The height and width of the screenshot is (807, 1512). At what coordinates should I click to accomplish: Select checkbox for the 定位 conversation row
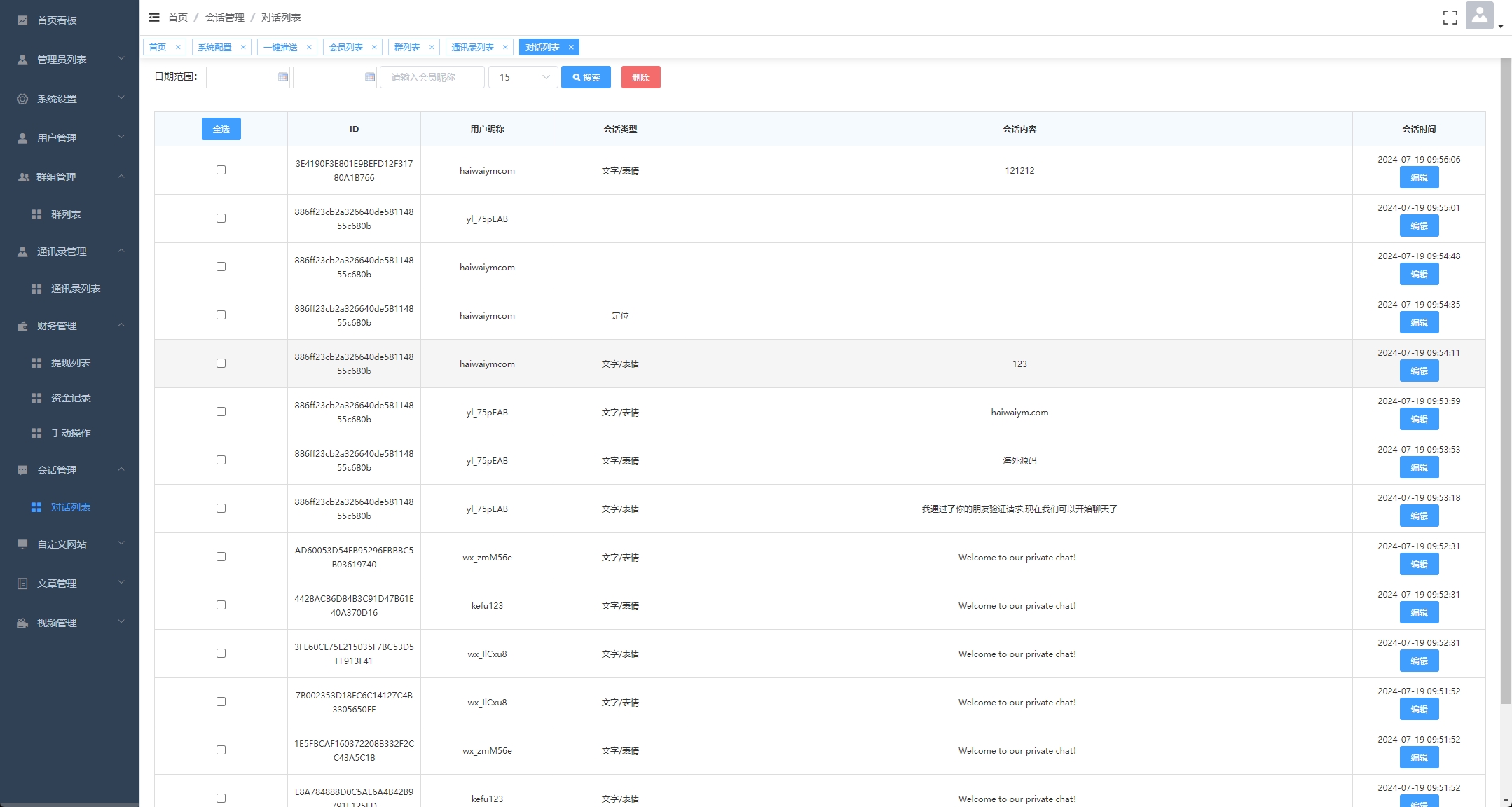[221, 315]
